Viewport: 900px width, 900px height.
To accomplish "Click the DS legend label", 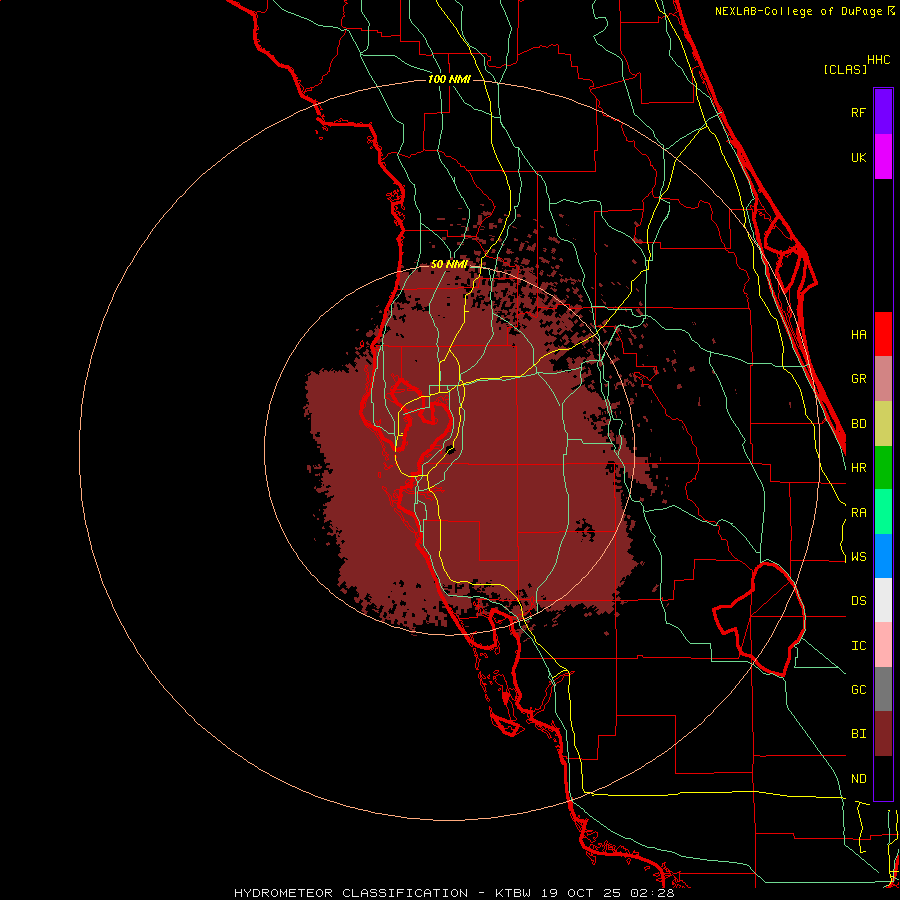I will 858,601.
